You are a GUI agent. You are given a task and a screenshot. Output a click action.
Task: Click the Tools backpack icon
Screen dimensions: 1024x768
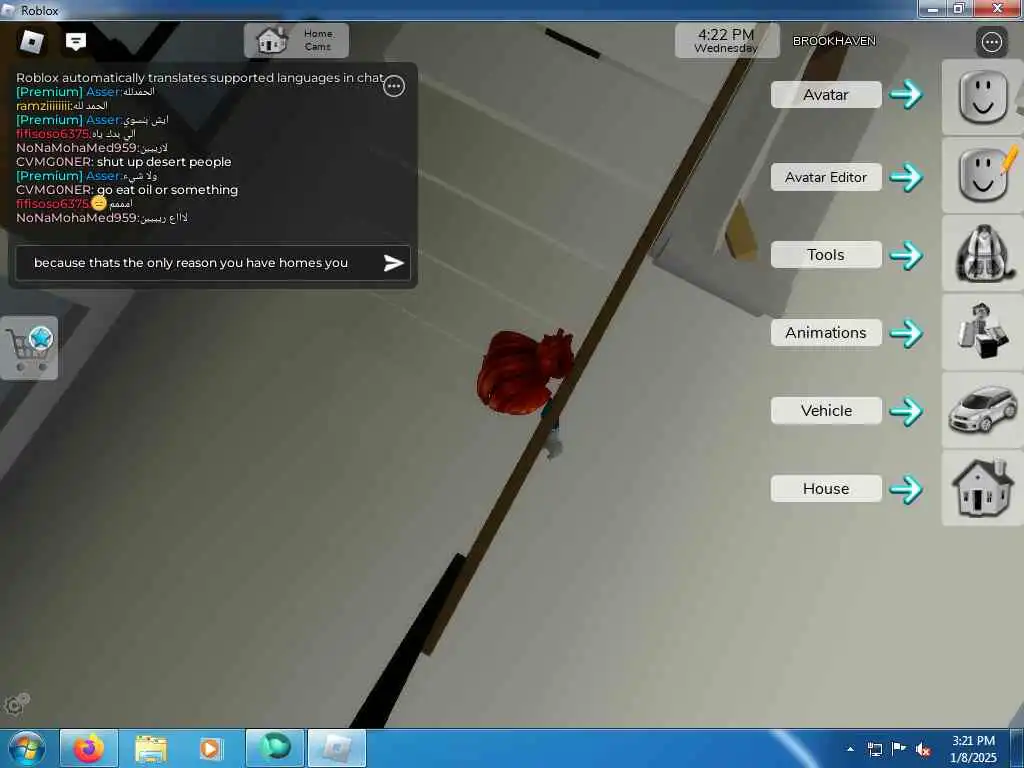coord(982,253)
